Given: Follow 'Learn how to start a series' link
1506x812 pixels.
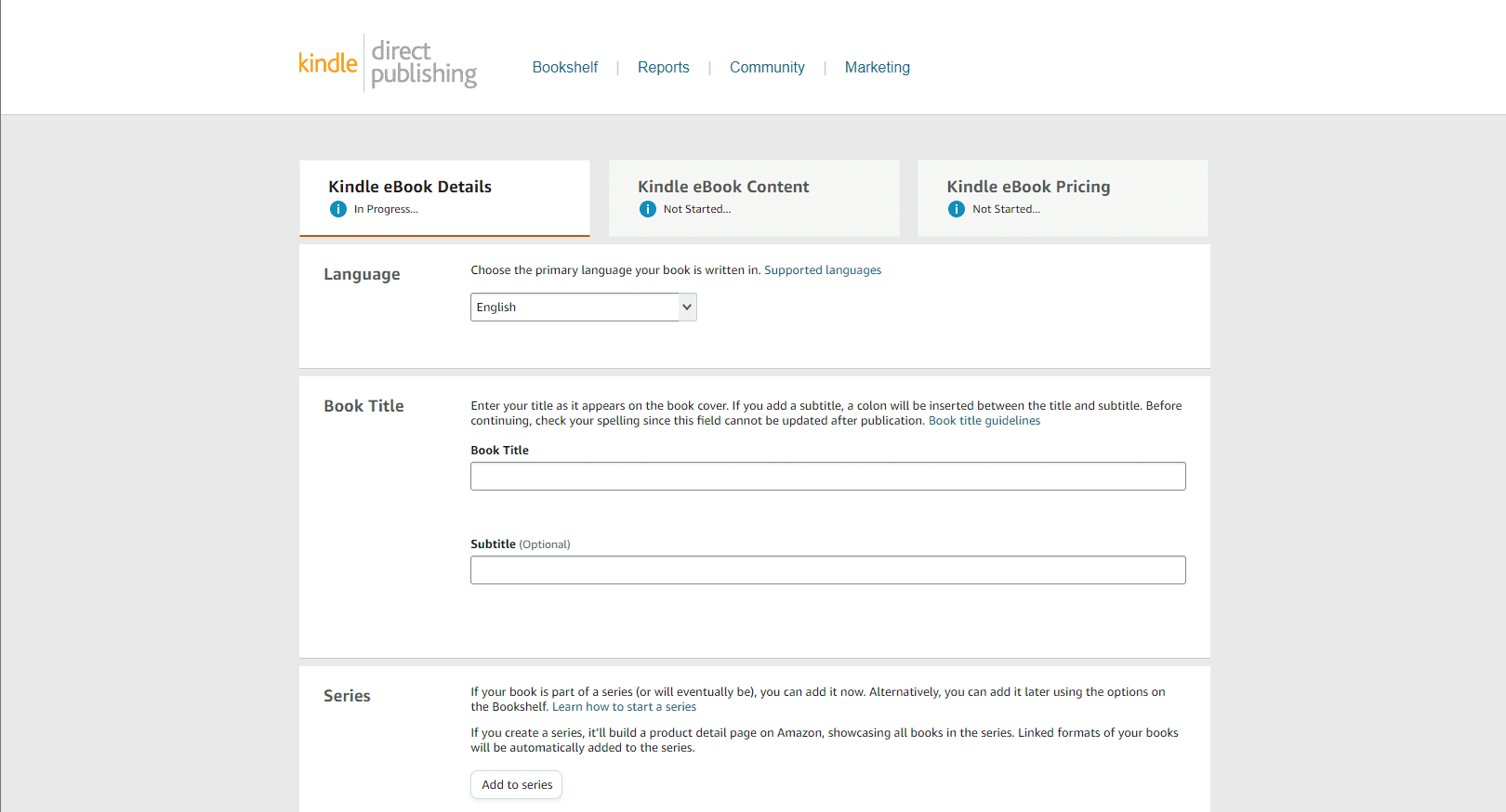Looking at the screenshot, I should (624, 707).
